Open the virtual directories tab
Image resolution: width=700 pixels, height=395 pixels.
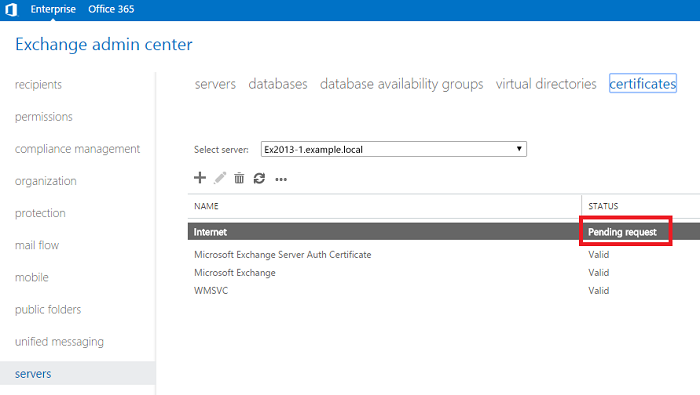pos(546,84)
